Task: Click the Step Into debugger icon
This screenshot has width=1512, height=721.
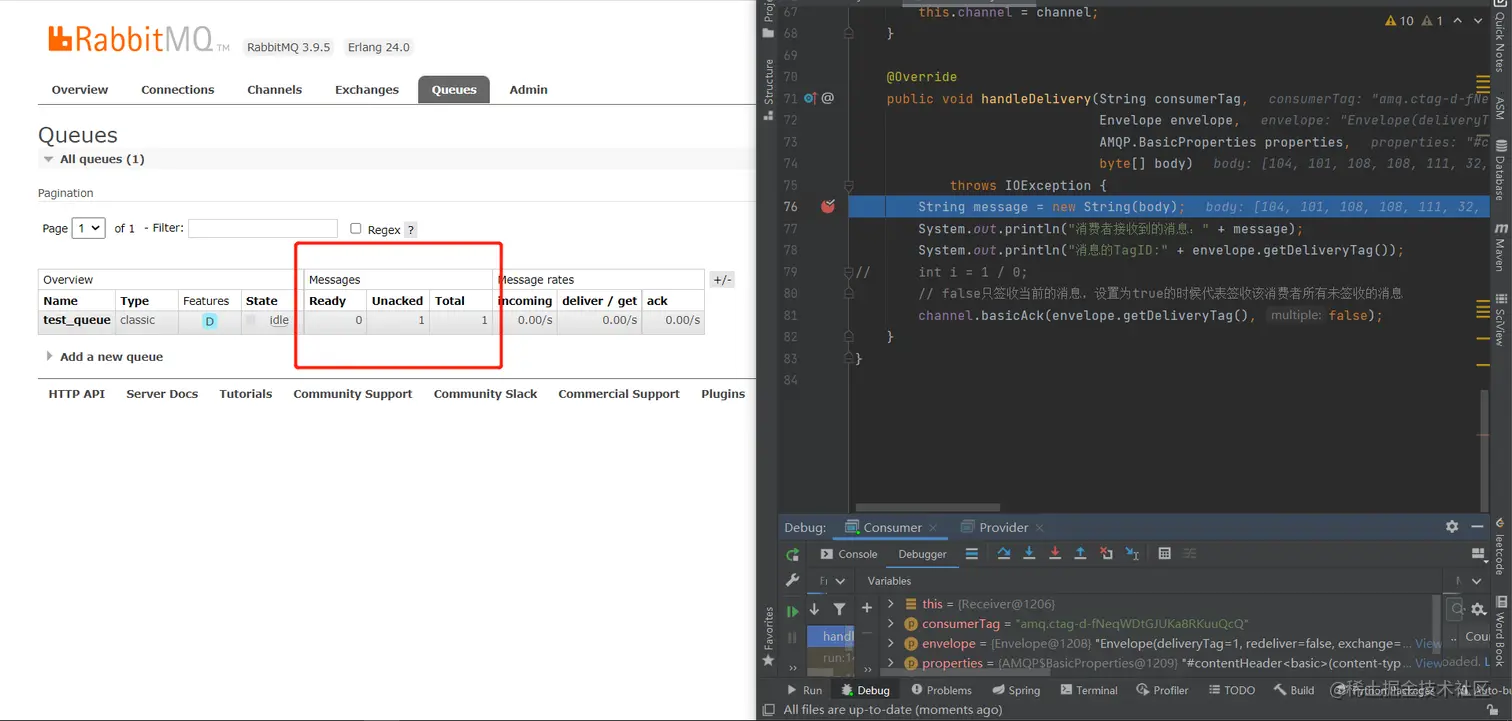Action: [x=1029, y=553]
